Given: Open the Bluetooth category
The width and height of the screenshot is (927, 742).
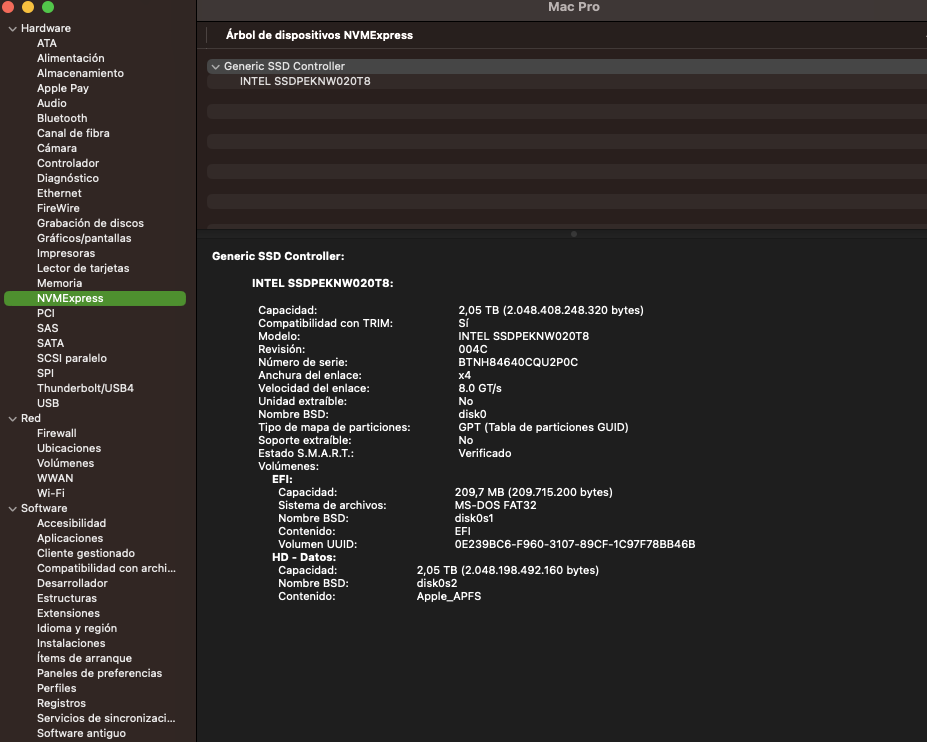Looking at the screenshot, I should (x=62, y=118).
